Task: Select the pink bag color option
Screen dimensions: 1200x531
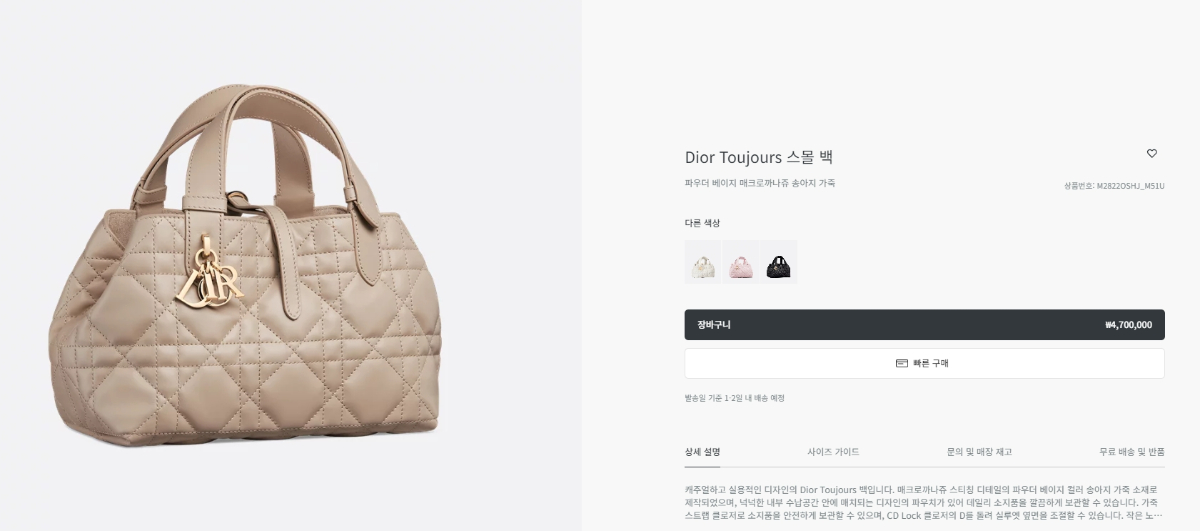Action: 741,262
